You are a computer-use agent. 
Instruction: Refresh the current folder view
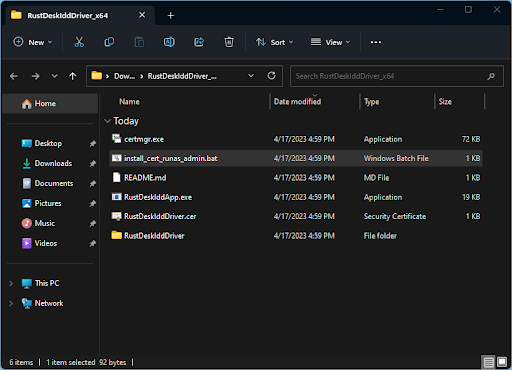(x=272, y=76)
